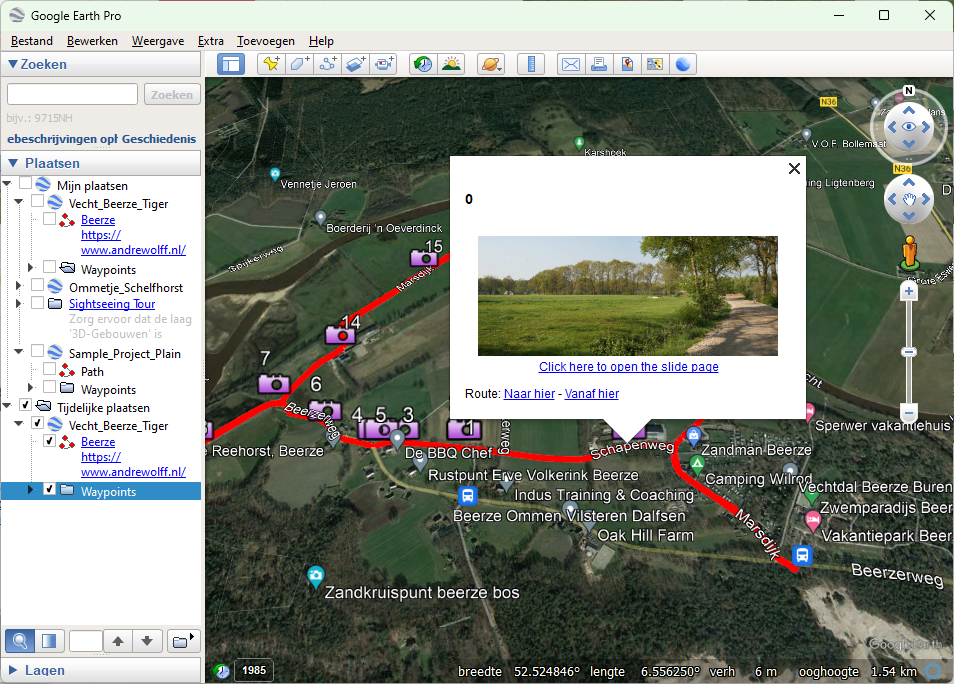Expand the Ommetje_Schelfhorst tree node
The width and height of the screenshot is (954, 684).
(x=19, y=288)
